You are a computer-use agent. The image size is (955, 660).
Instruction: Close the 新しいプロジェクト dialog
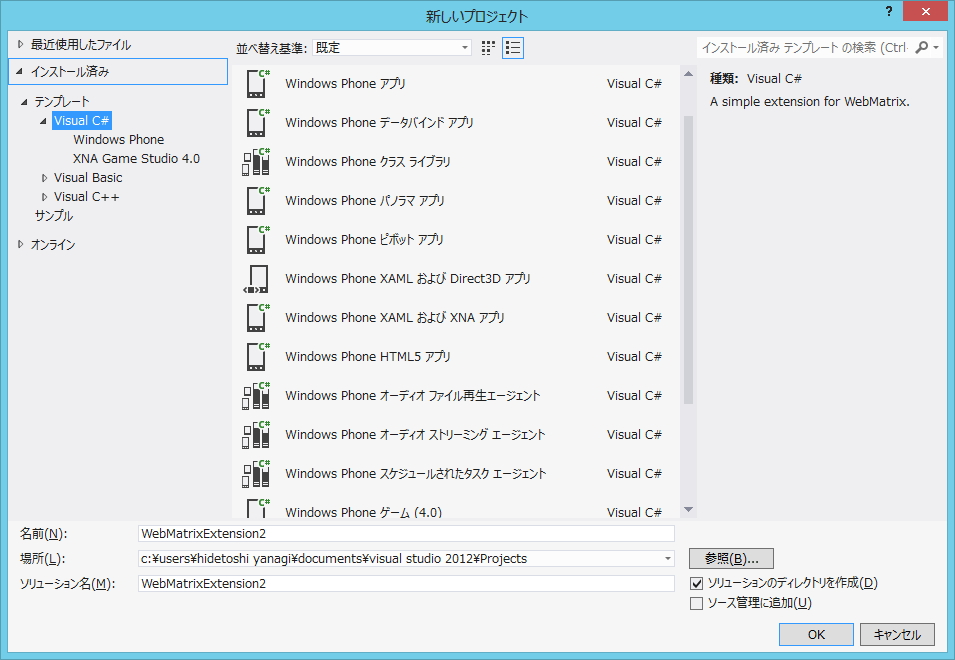pos(925,11)
